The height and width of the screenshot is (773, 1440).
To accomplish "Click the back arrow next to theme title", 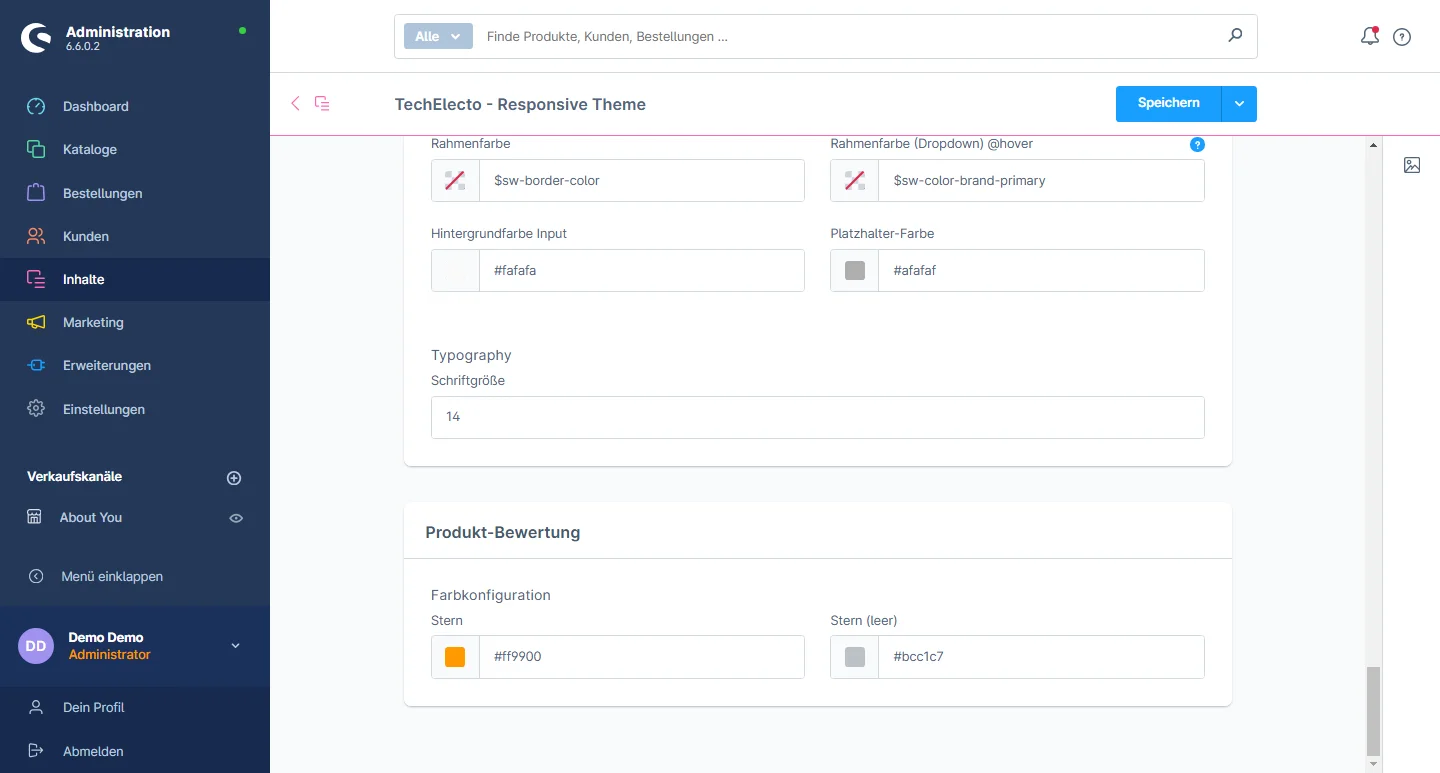I will click(295, 103).
